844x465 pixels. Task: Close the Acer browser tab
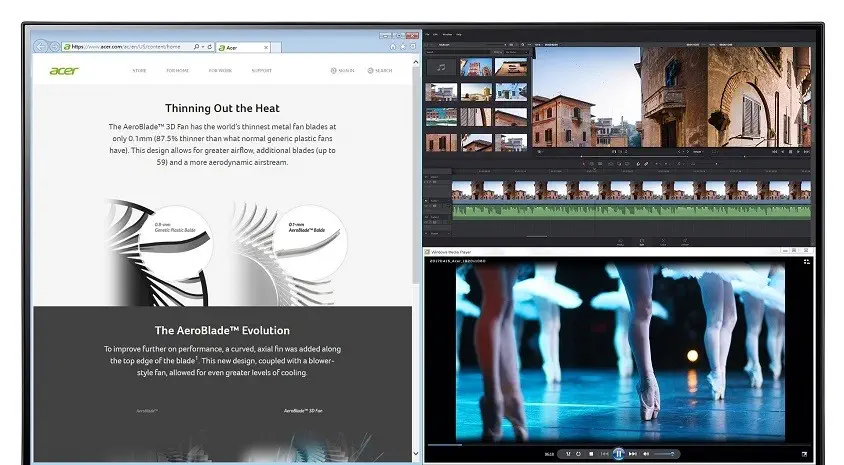click(x=266, y=47)
